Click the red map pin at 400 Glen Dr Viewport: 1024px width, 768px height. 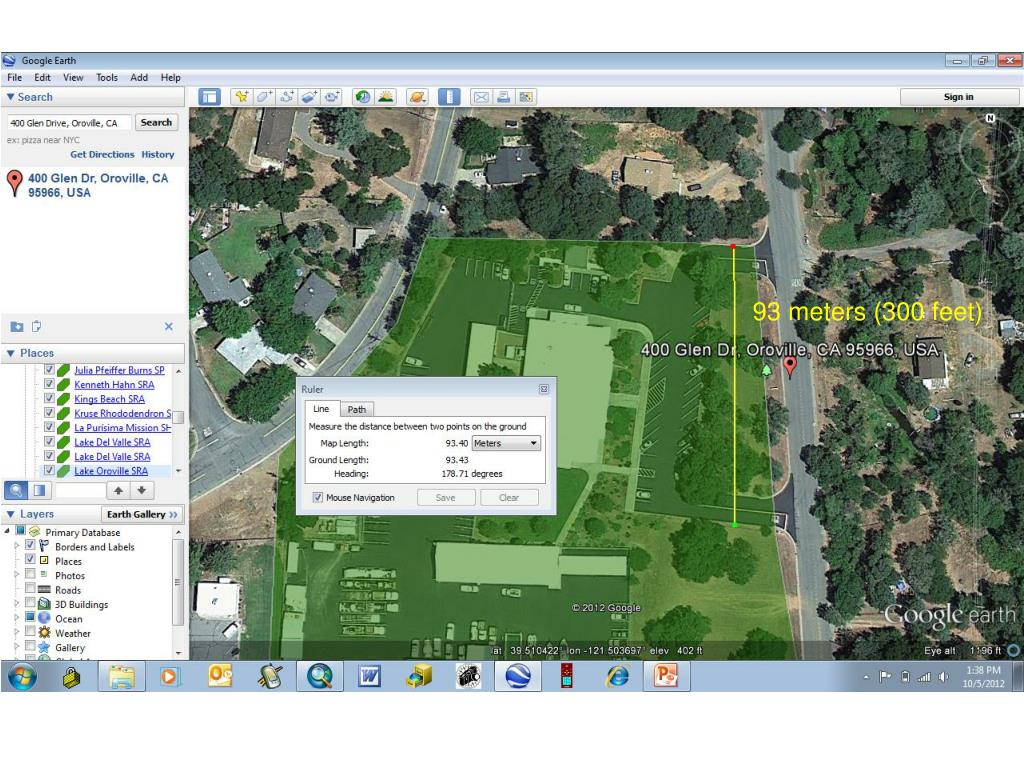(790, 366)
